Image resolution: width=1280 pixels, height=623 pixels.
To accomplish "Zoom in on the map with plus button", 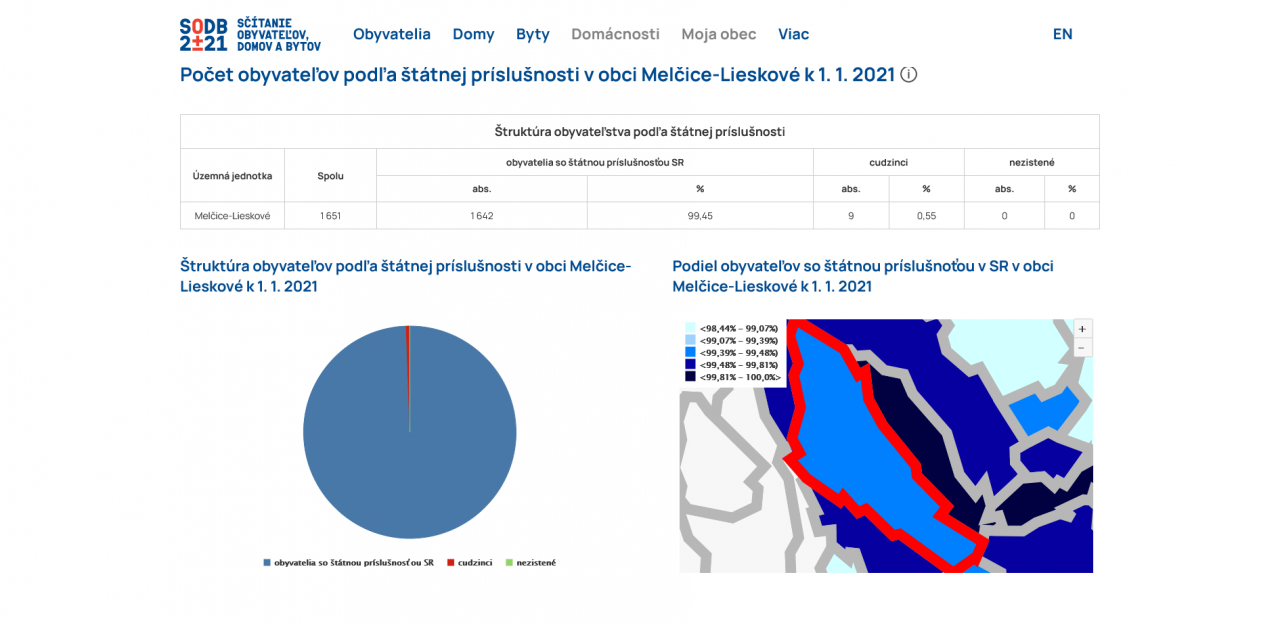I will [x=1082, y=329].
